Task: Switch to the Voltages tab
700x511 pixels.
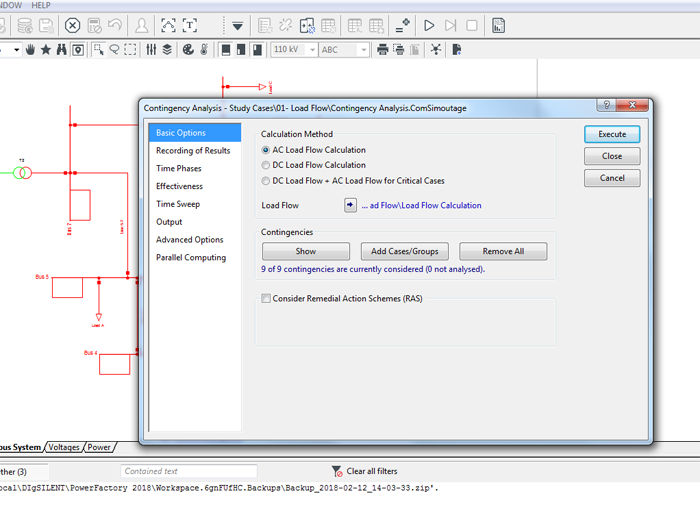Action: coord(65,447)
